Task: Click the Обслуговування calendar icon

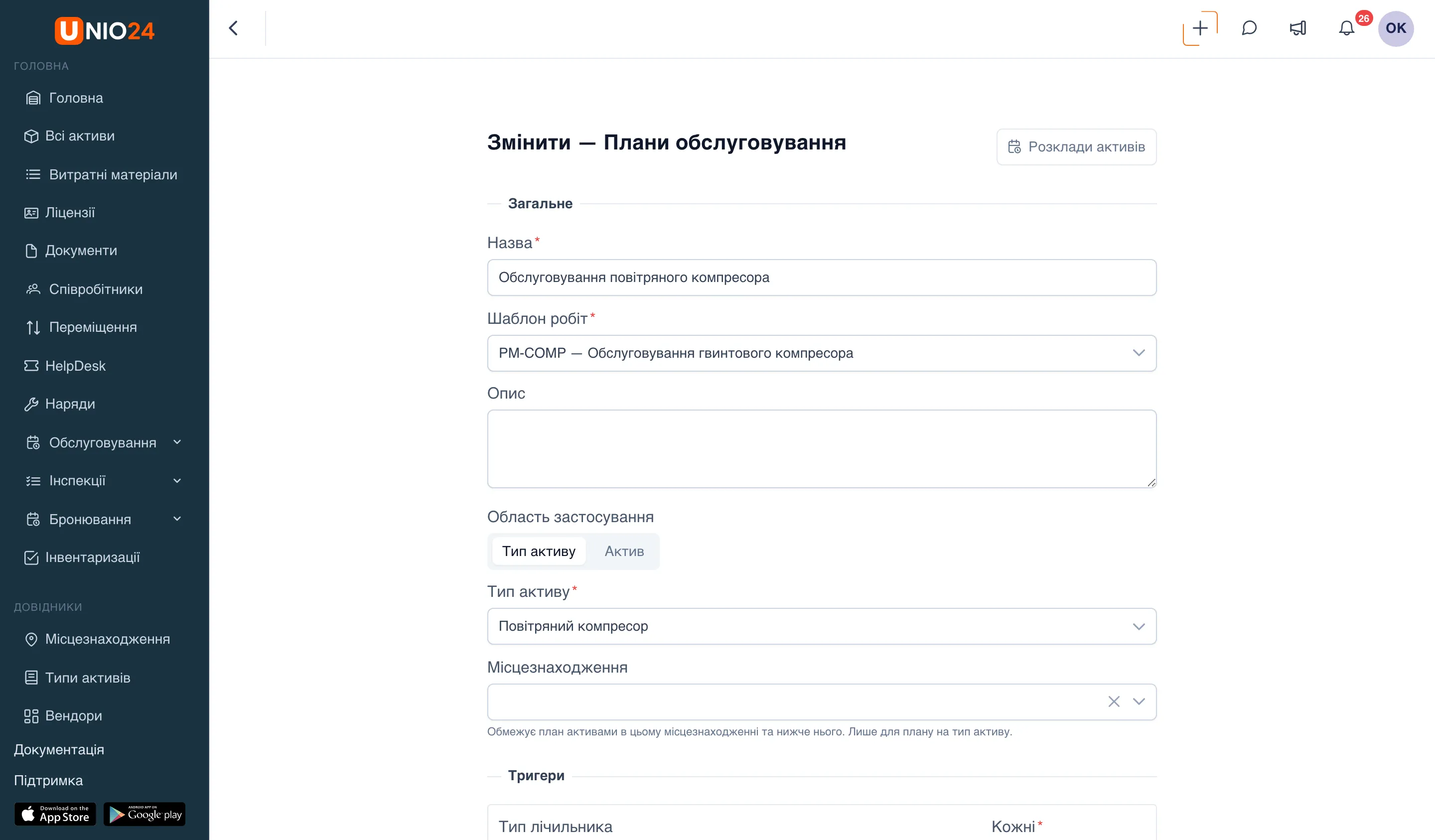Action: (x=33, y=442)
